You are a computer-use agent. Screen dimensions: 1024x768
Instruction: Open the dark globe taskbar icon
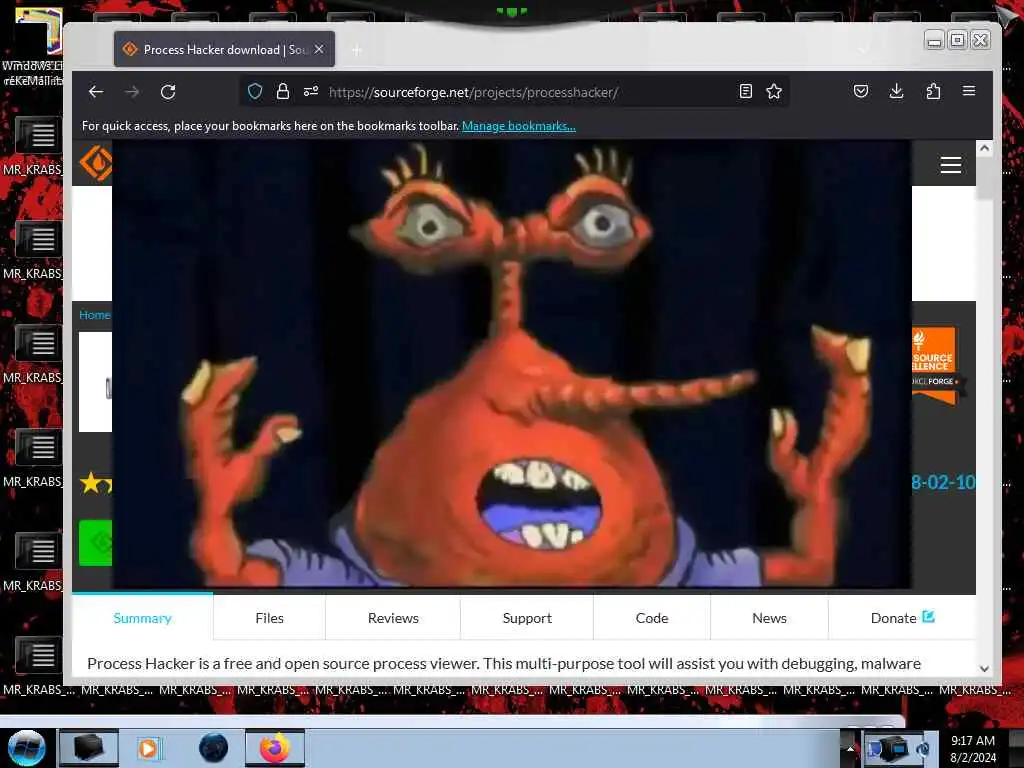(214, 748)
